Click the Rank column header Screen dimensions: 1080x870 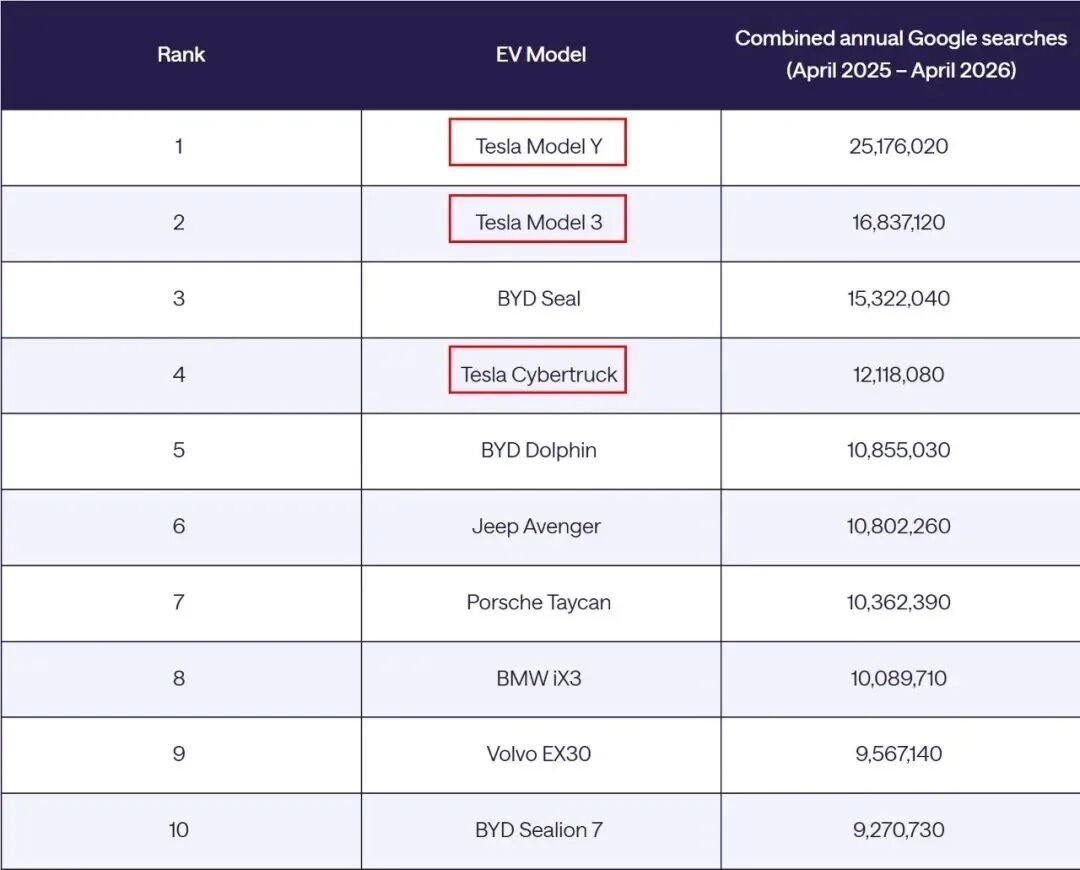181,54
